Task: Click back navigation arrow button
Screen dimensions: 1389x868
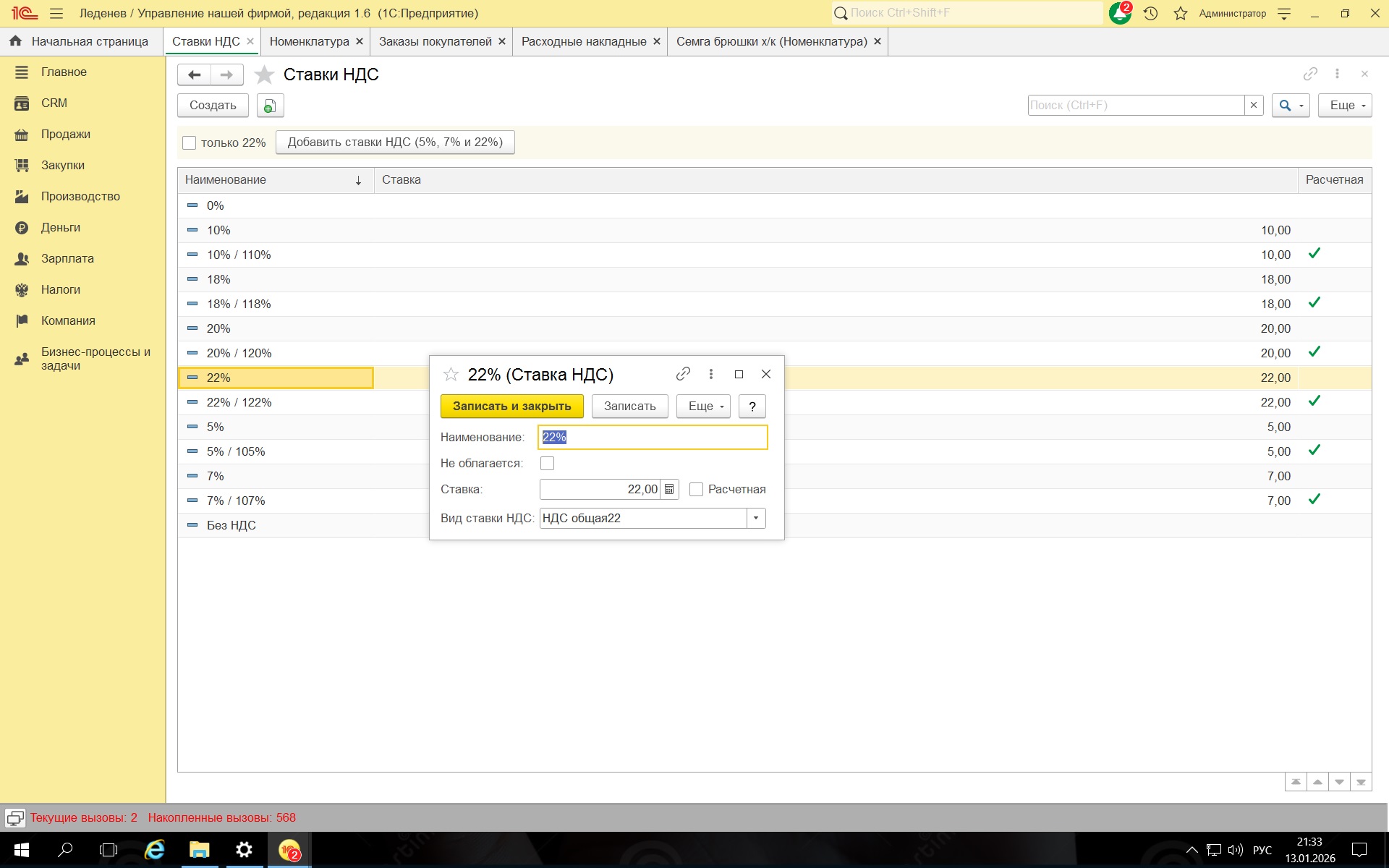Action: coord(194,75)
